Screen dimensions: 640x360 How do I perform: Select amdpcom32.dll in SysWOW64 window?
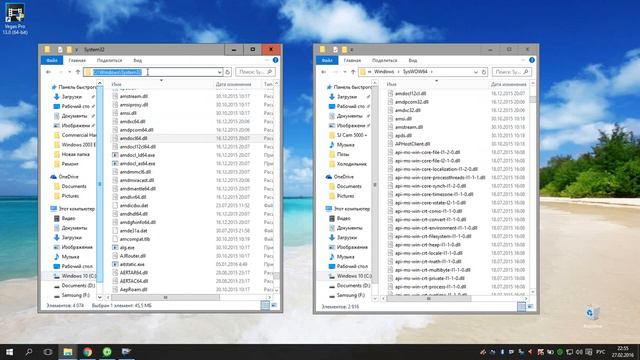tap(411, 102)
